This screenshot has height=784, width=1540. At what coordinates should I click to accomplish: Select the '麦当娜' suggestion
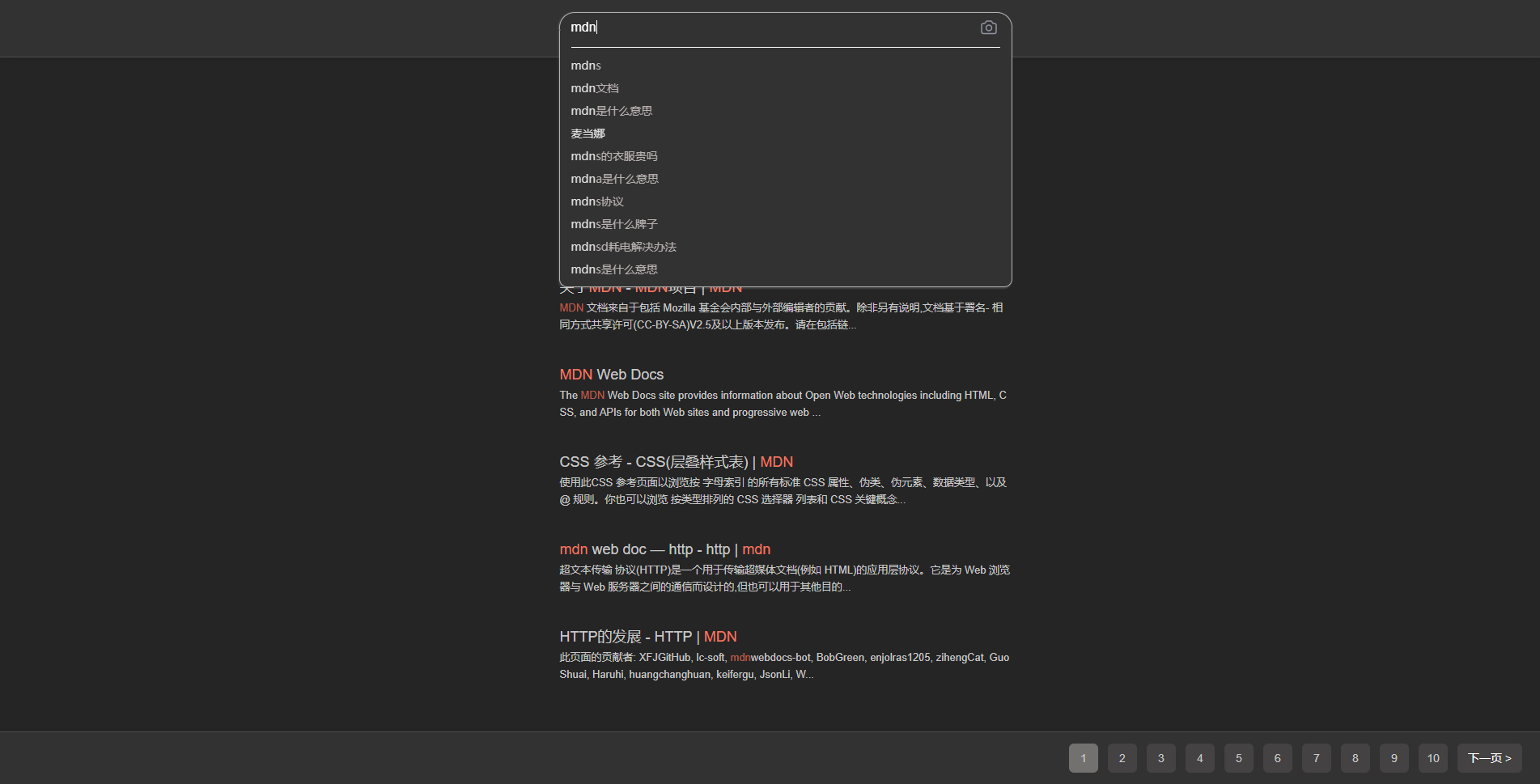[588, 133]
